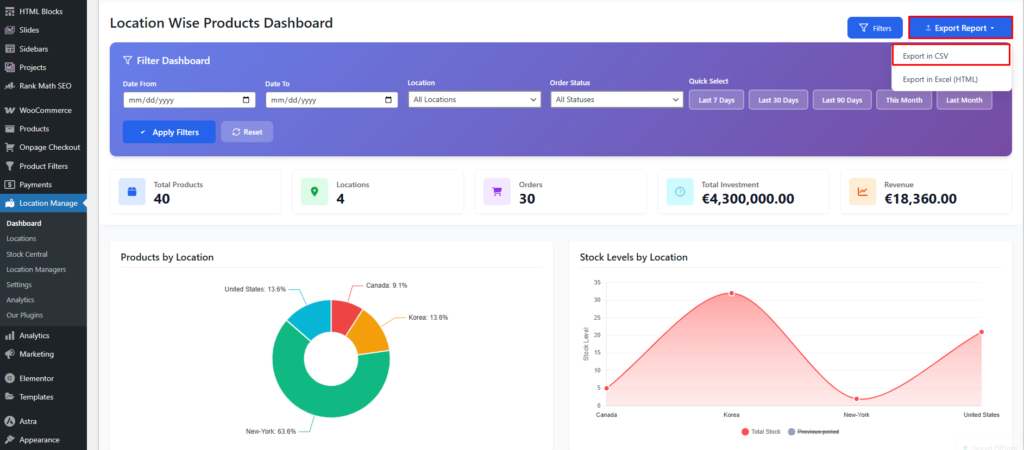Click the Total Products box icon
The image size is (1024, 450).
pyautogui.click(x=132, y=191)
